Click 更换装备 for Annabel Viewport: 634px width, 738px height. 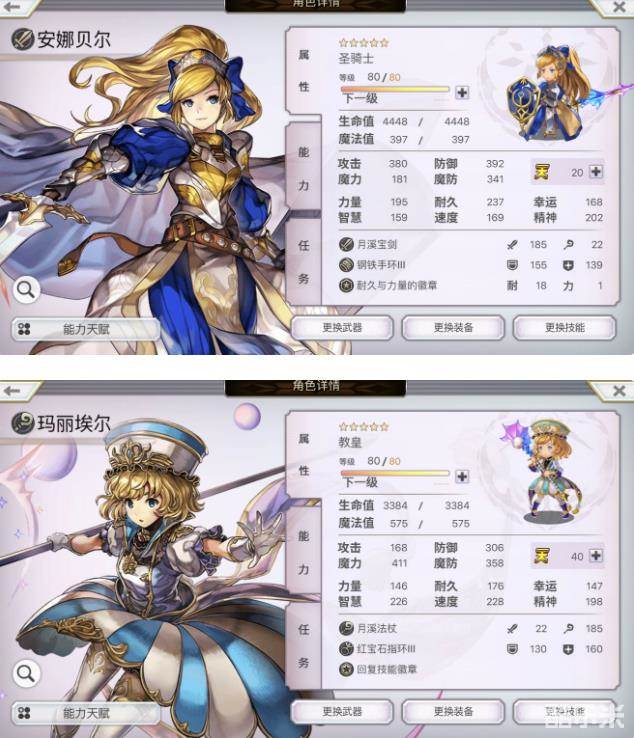pyautogui.click(x=453, y=328)
